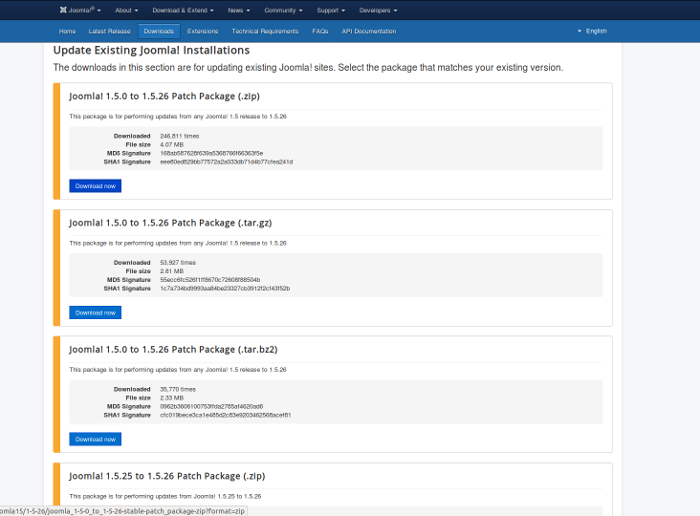Viewport: 700px width, 516px height.
Task: Click the Joomla logo icon in top bar
Action: 63,10
